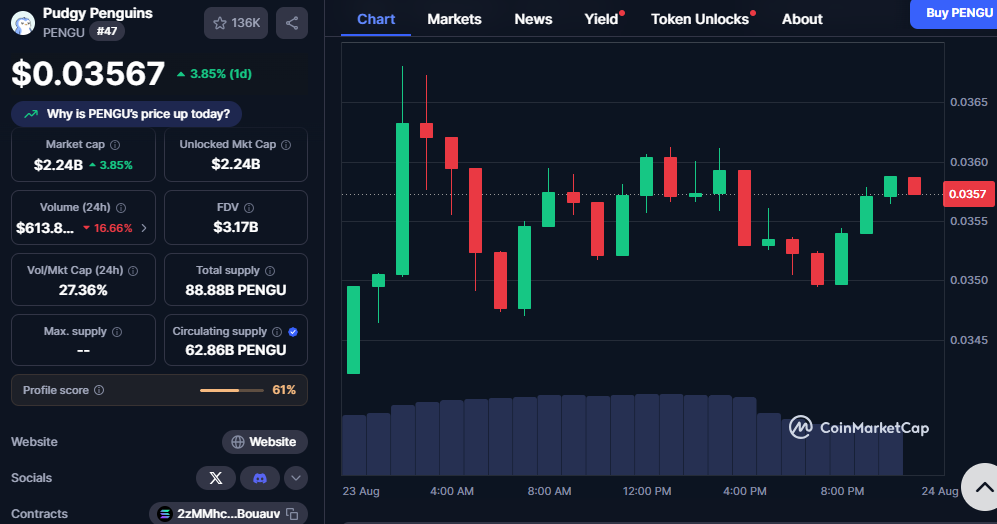
Task: Click the Pudgy Penguins logo avatar
Action: 23,23
